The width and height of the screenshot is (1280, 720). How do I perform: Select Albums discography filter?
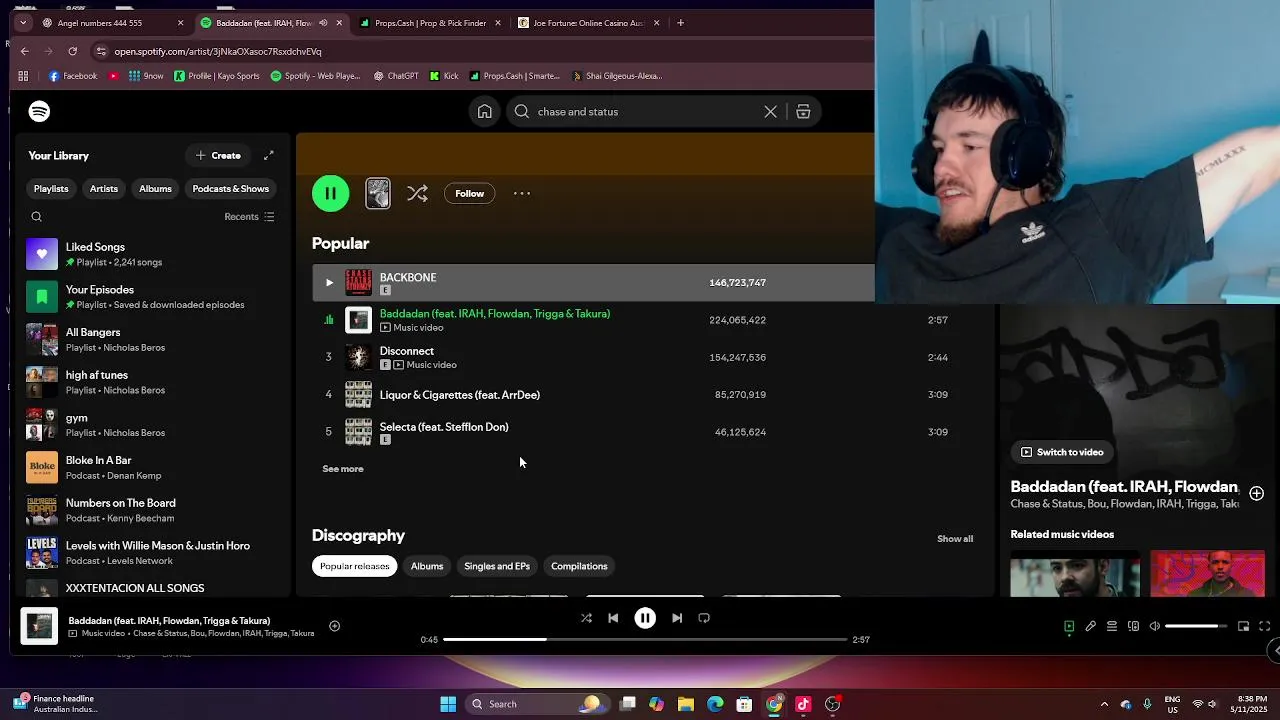coord(427,566)
